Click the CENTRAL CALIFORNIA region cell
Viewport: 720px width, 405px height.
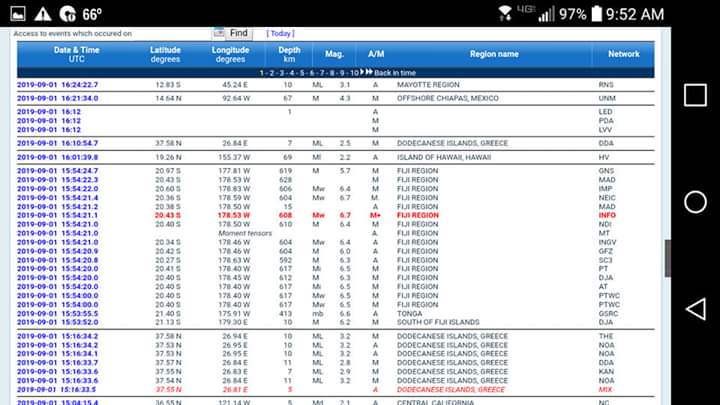pos(435,402)
